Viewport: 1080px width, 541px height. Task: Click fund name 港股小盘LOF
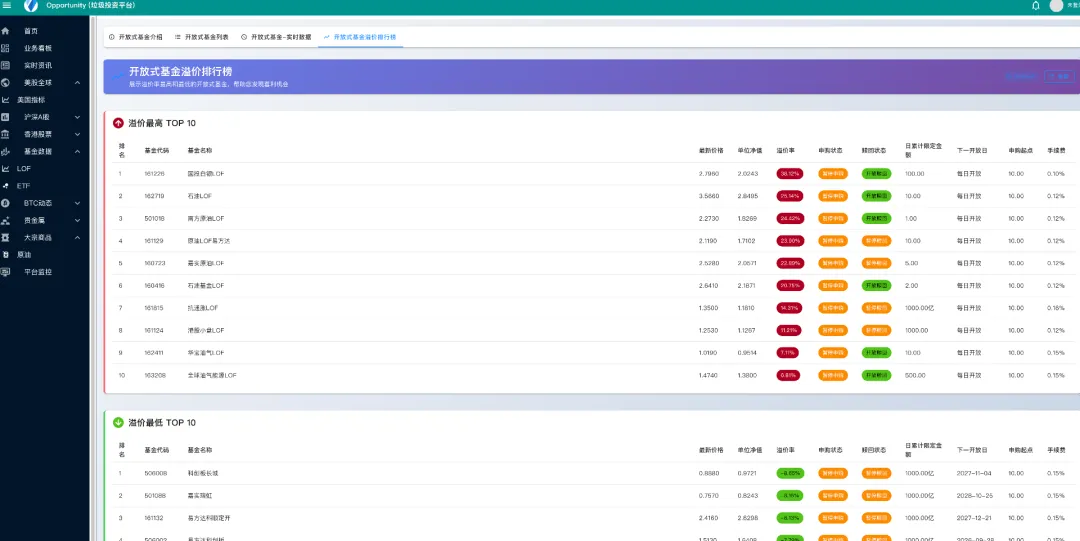[x=206, y=330]
